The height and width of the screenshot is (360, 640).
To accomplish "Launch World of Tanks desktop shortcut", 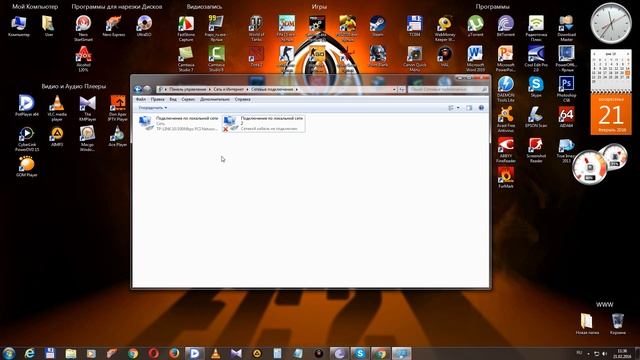I will (x=256, y=29).
